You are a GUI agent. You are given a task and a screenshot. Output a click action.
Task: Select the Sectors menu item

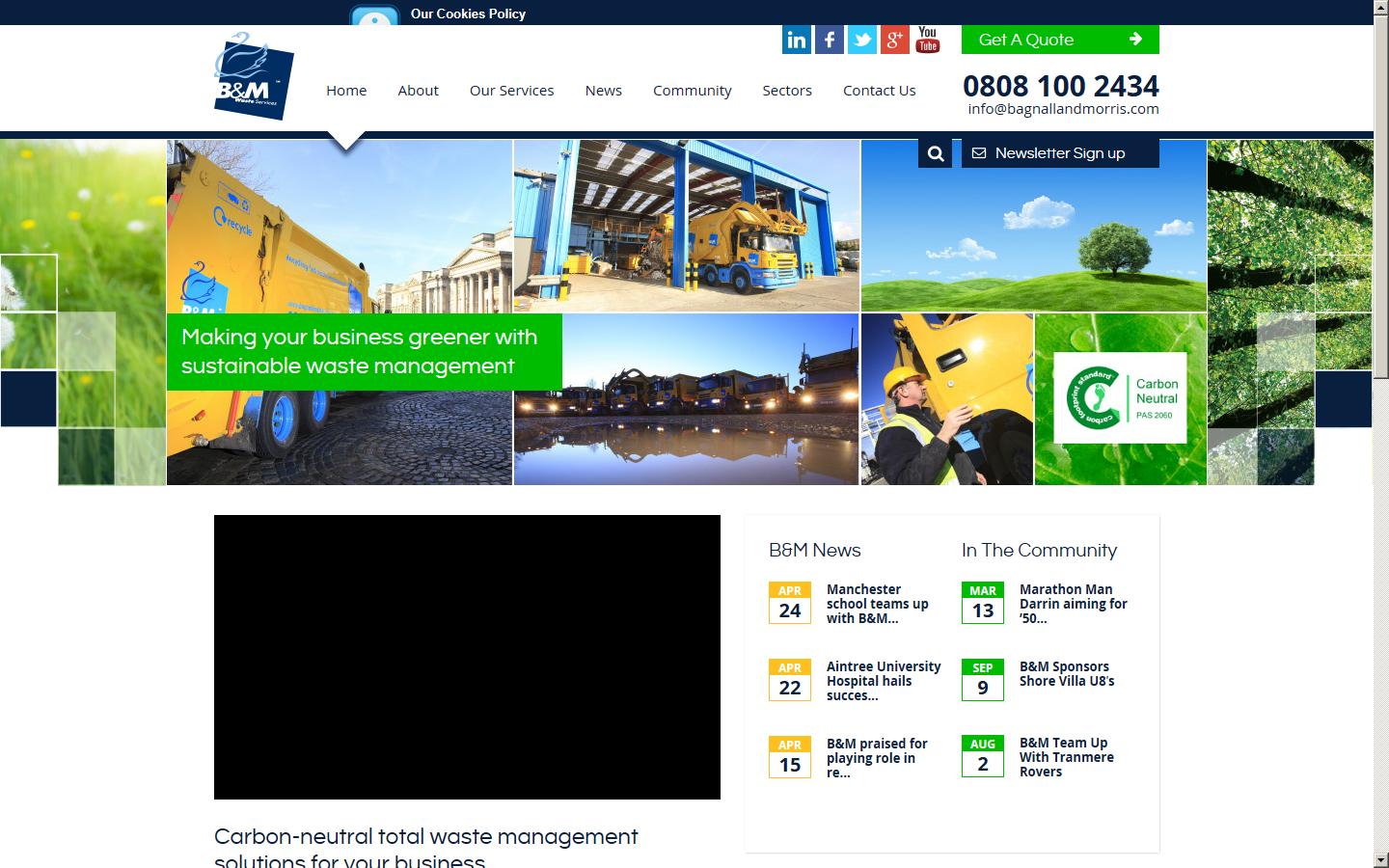[787, 91]
